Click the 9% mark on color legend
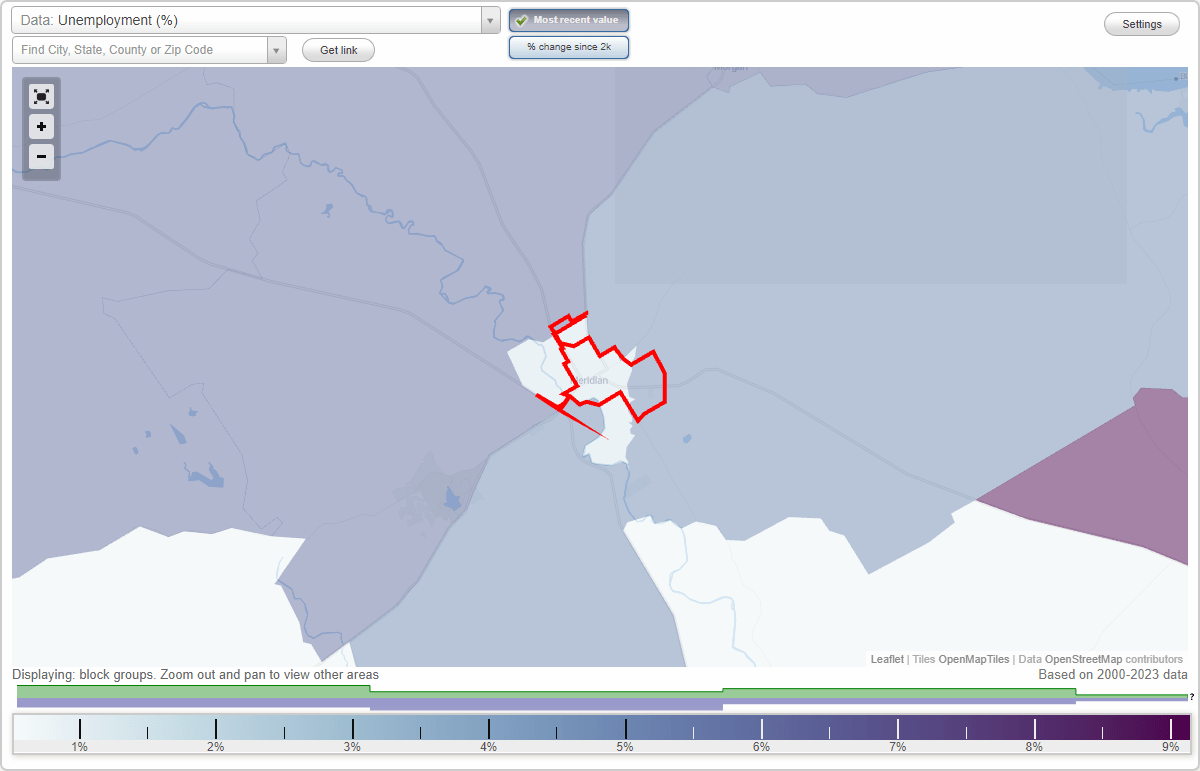 [x=1170, y=746]
